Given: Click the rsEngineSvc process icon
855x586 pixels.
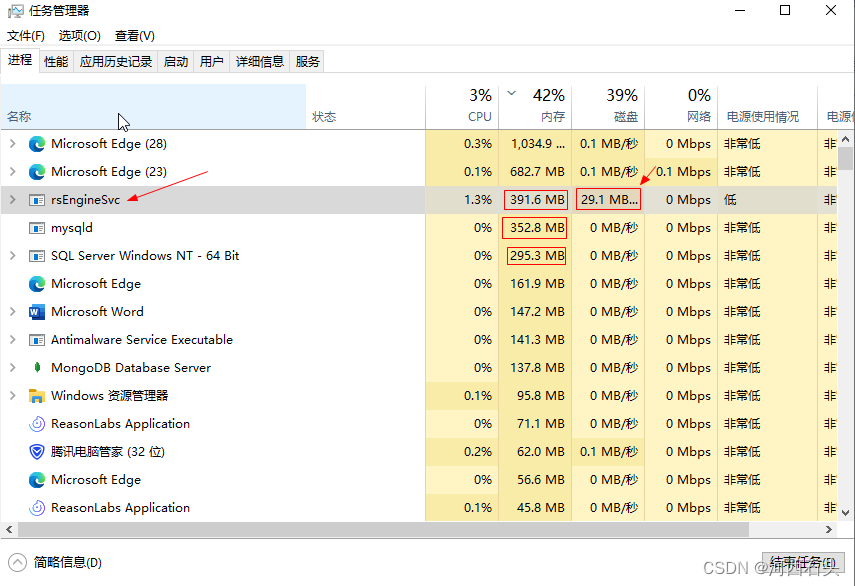Looking at the screenshot, I should pos(37,200).
